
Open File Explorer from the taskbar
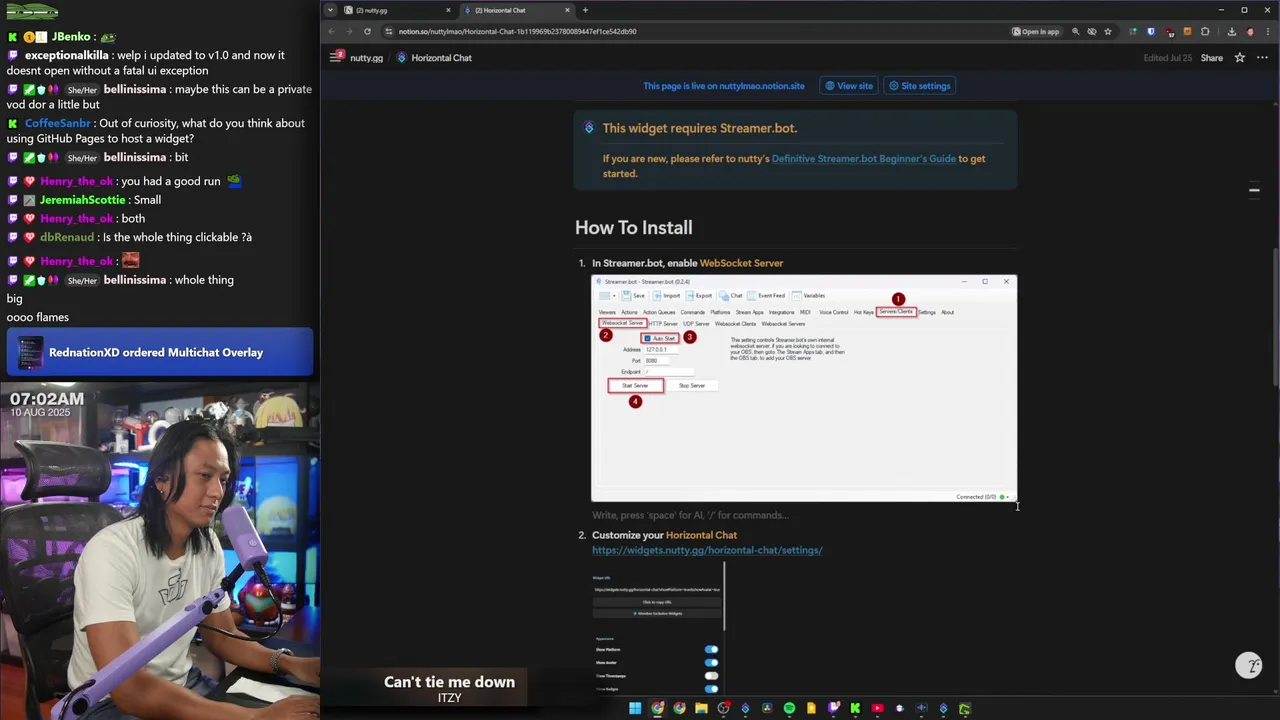tap(702, 708)
